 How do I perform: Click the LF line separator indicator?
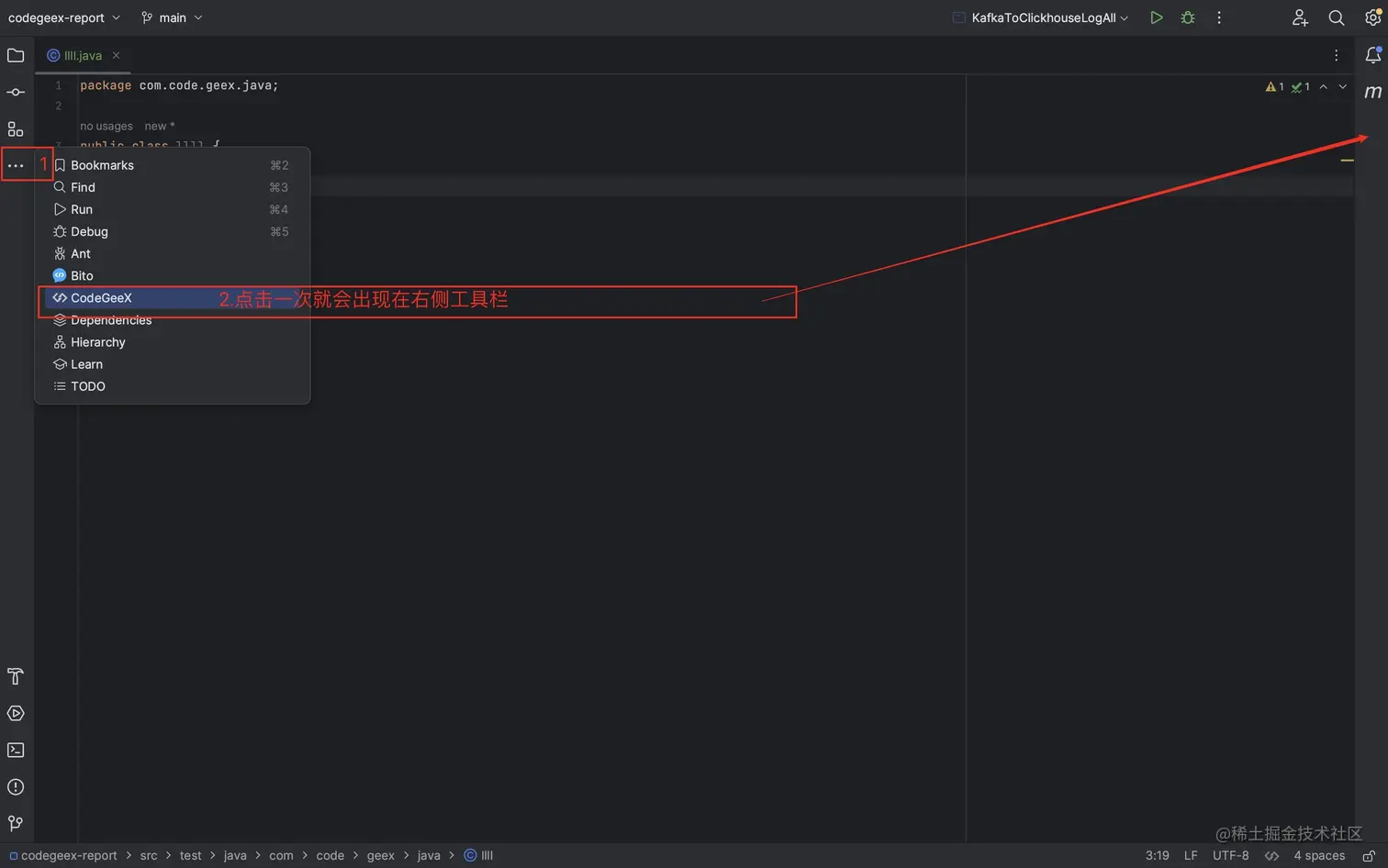click(x=1191, y=855)
